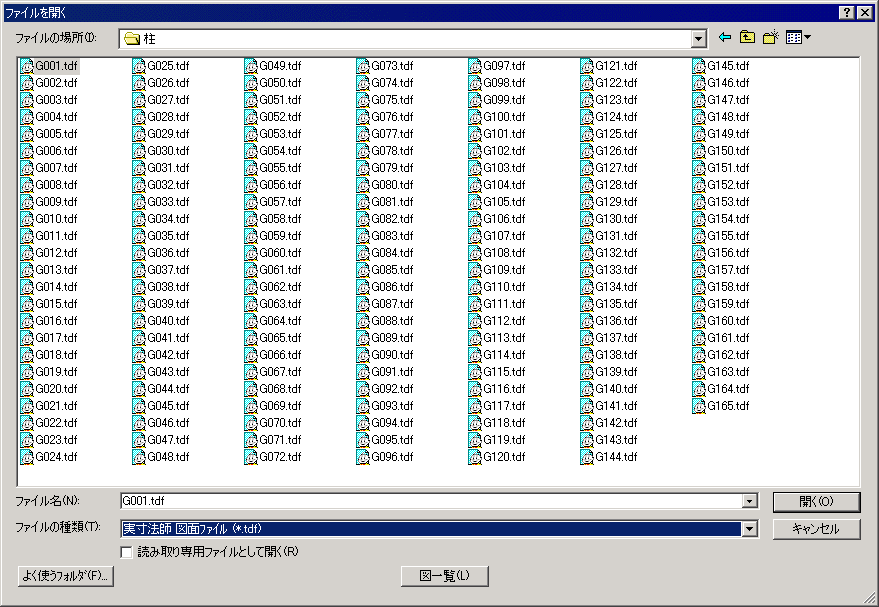Click the 開く (Open) button
Viewport: 879px width, 607px height.
click(x=816, y=501)
